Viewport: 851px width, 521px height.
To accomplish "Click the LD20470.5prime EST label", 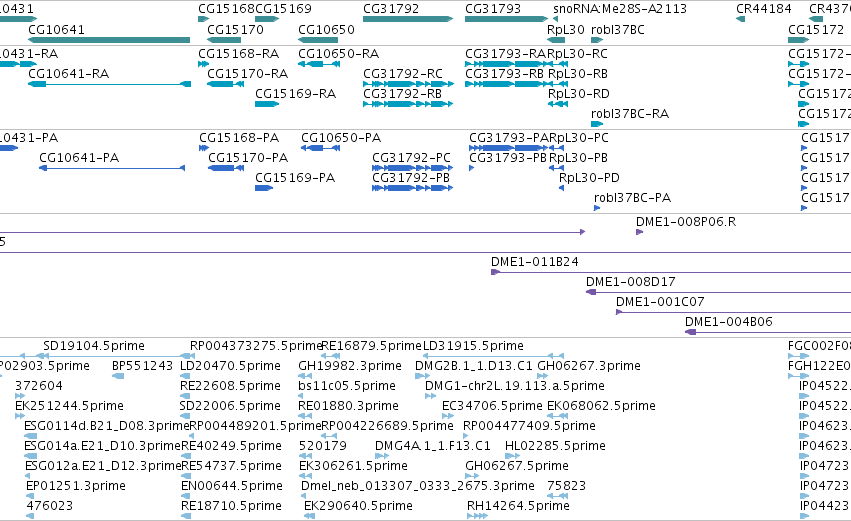I will tap(230, 366).
